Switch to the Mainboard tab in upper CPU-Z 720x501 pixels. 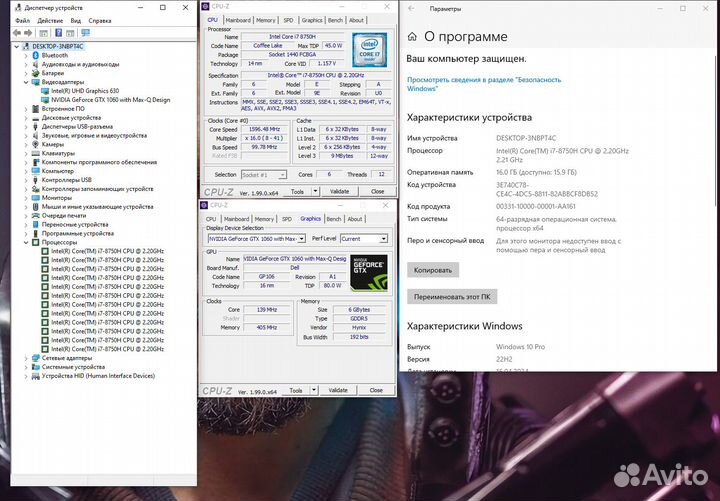point(238,20)
